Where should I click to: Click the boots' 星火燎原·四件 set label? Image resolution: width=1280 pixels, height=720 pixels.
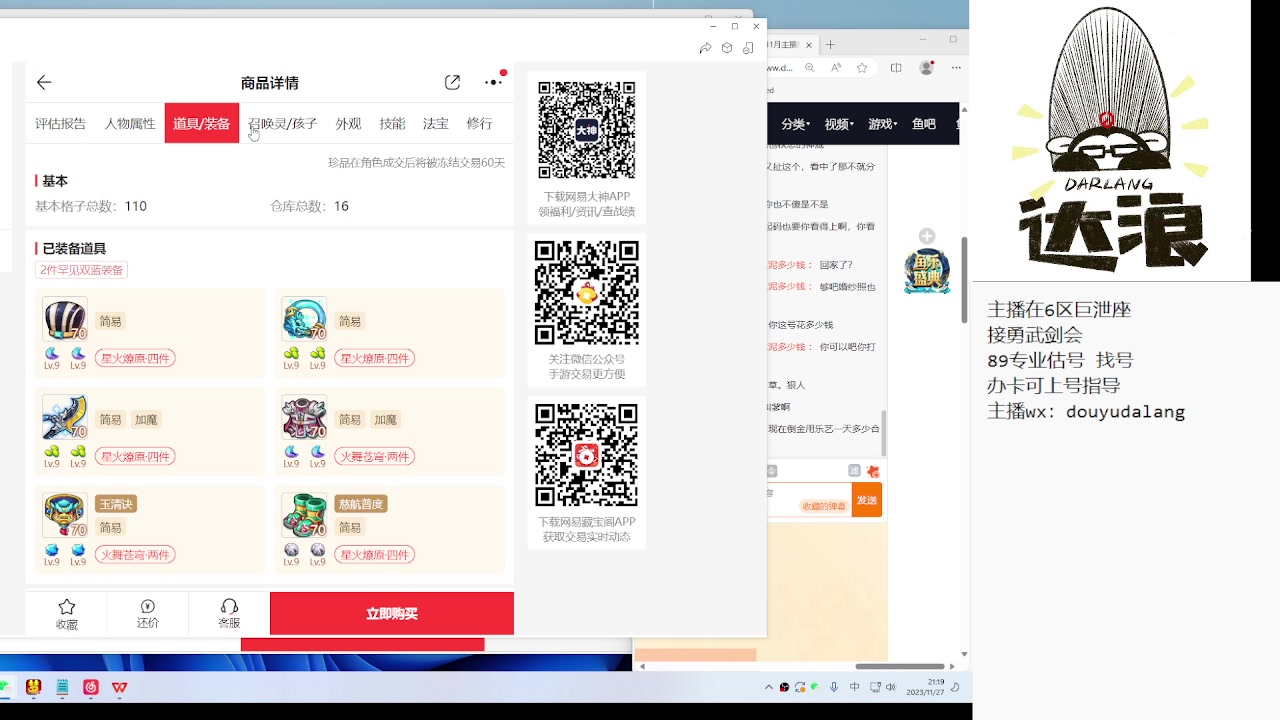(x=374, y=554)
